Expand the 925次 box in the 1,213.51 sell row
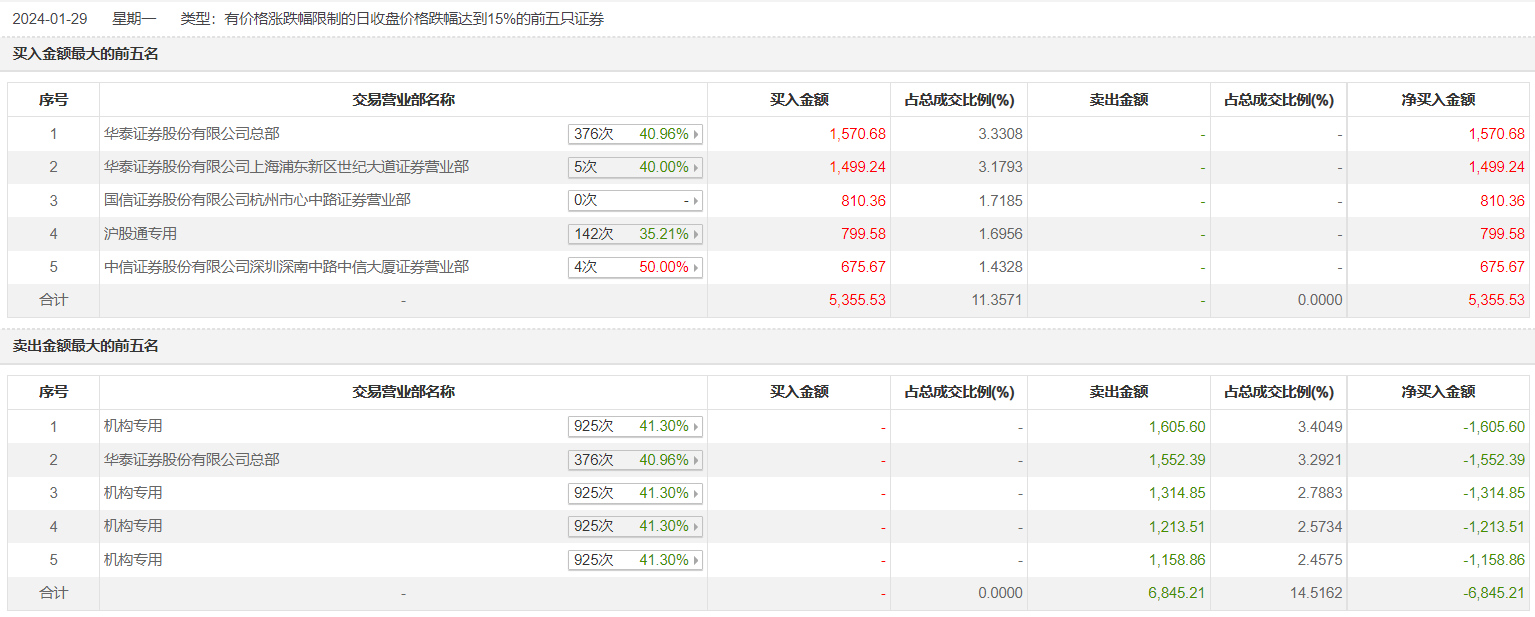The height and width of the screenshot is (617, 1535). 635,526
